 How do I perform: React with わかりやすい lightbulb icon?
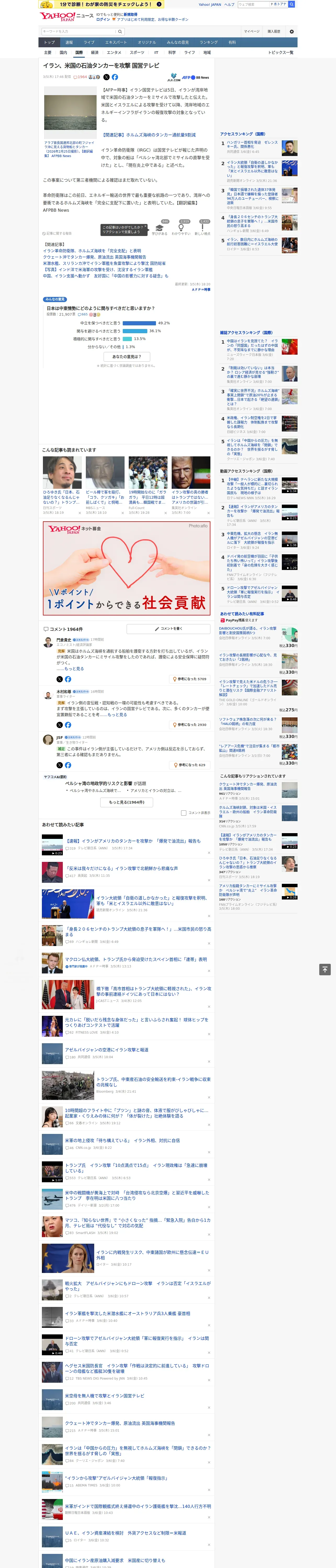[x=181, y=228]
